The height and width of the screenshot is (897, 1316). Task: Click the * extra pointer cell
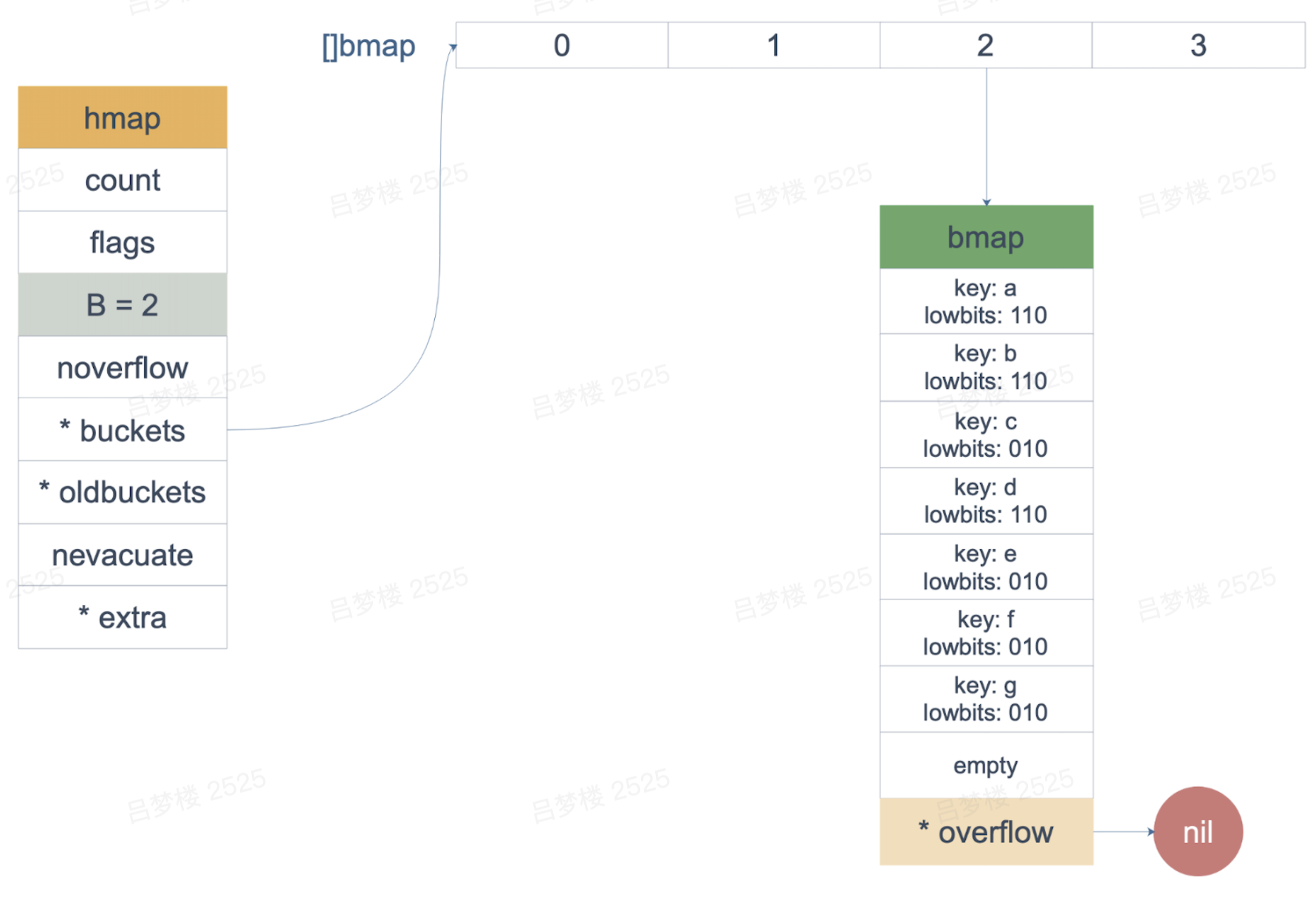(123, 617)
